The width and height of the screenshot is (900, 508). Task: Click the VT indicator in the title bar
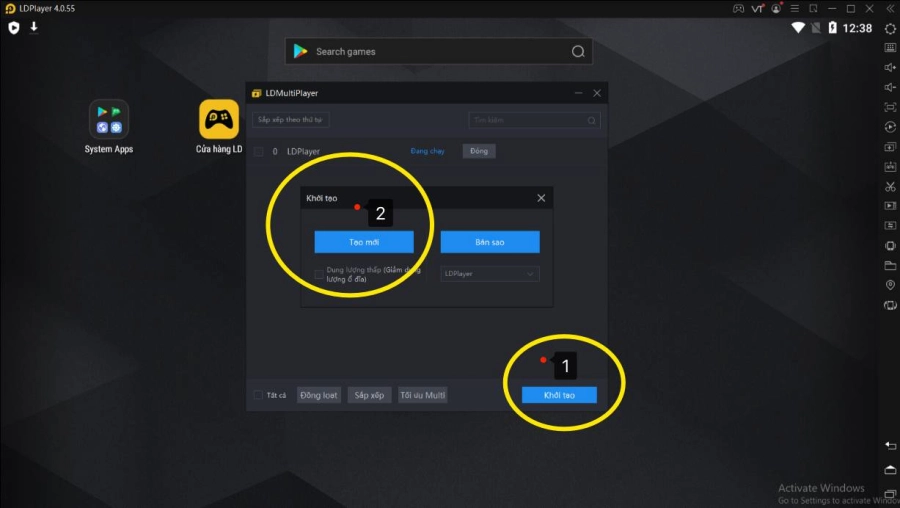(757, 9)
